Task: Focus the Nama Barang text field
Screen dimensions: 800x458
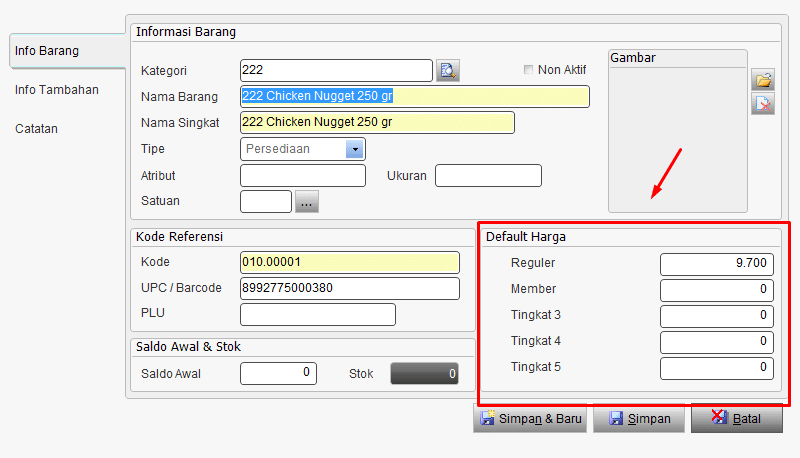Action: (x=415, y=97)
